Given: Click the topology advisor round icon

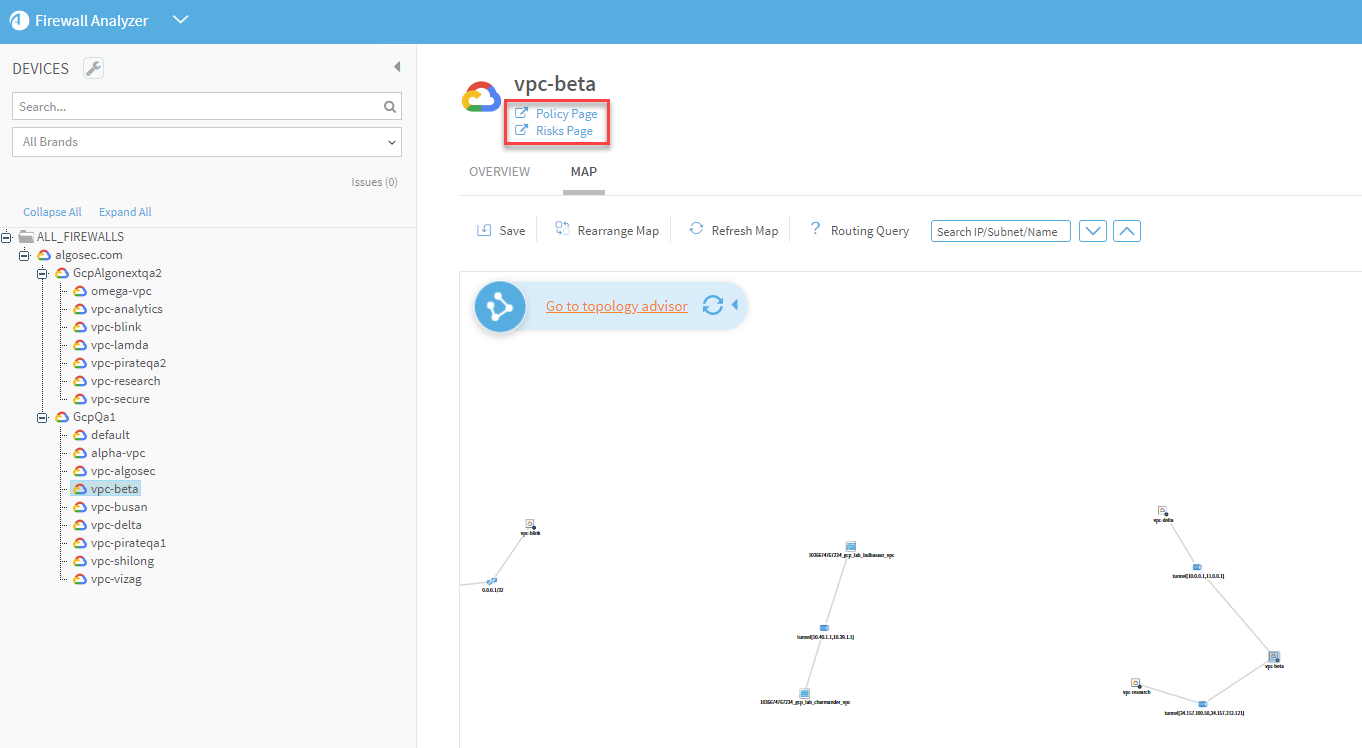Looking at the screenshot, I should click(500, 306).
